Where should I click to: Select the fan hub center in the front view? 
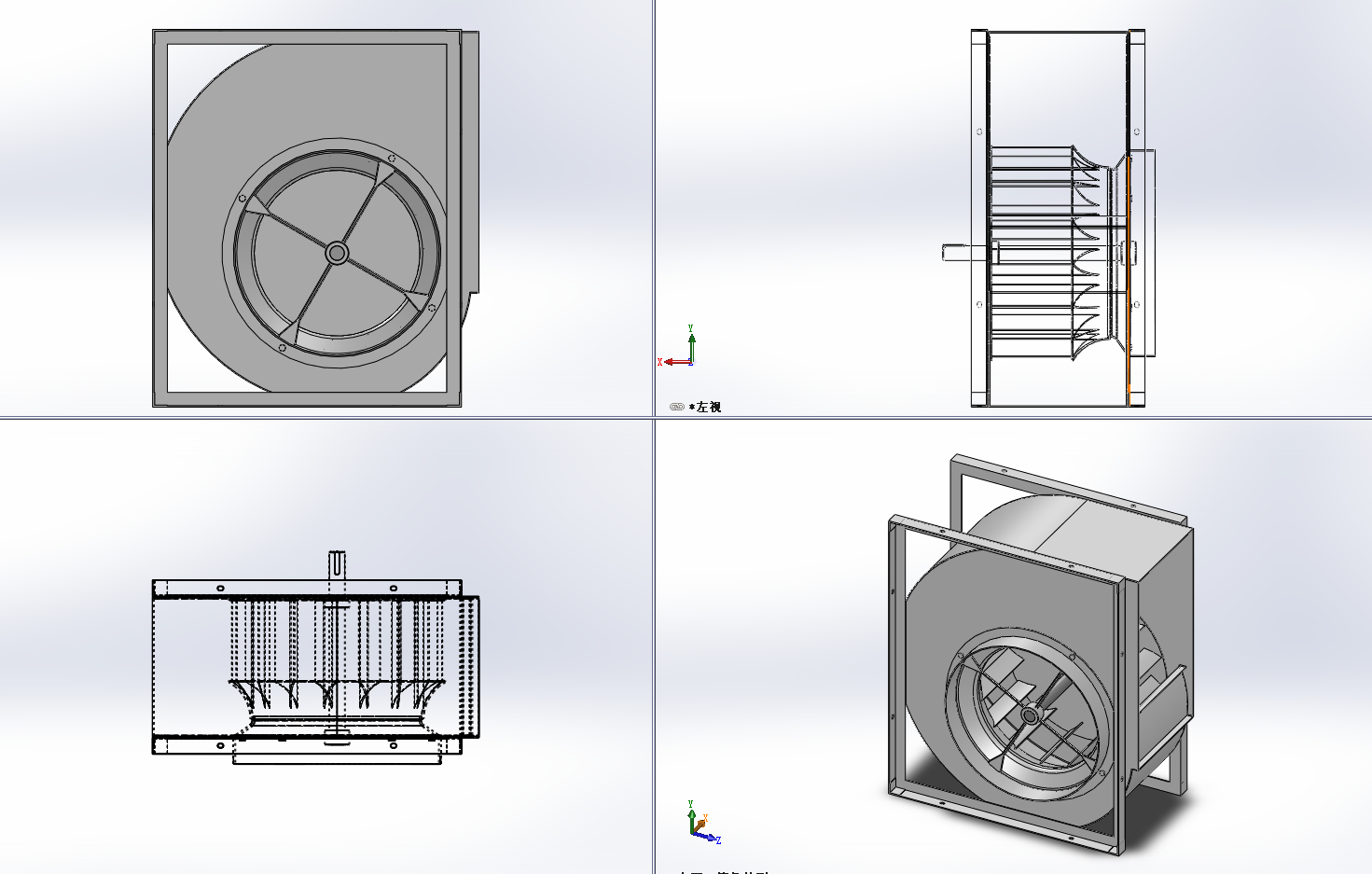click(337, 253)
